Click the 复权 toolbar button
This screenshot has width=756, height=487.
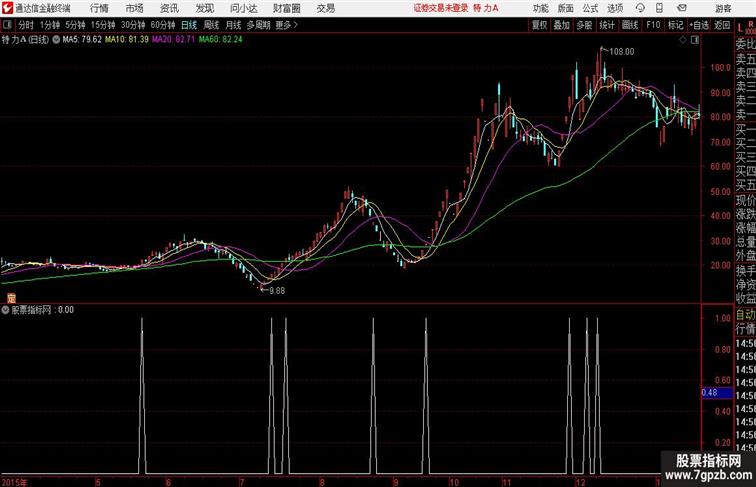pos(540,25)
